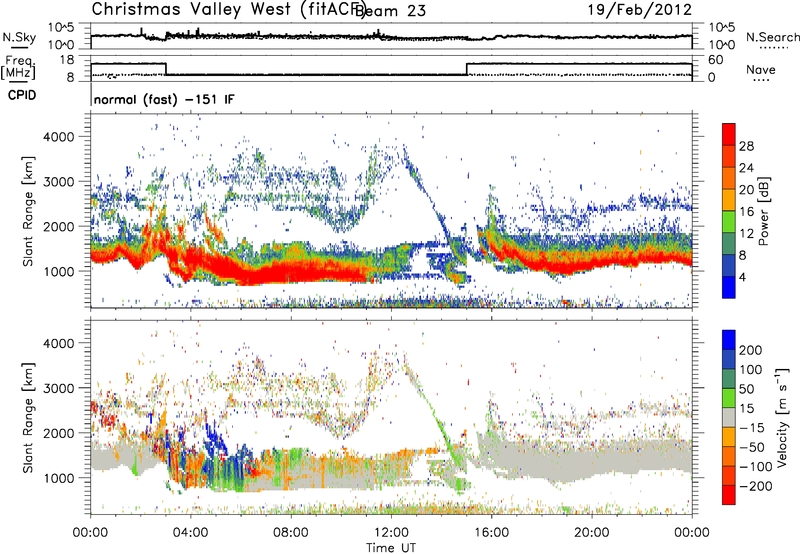Click the Slant Range [km] label of the power panel

click(x=28, y=211)
